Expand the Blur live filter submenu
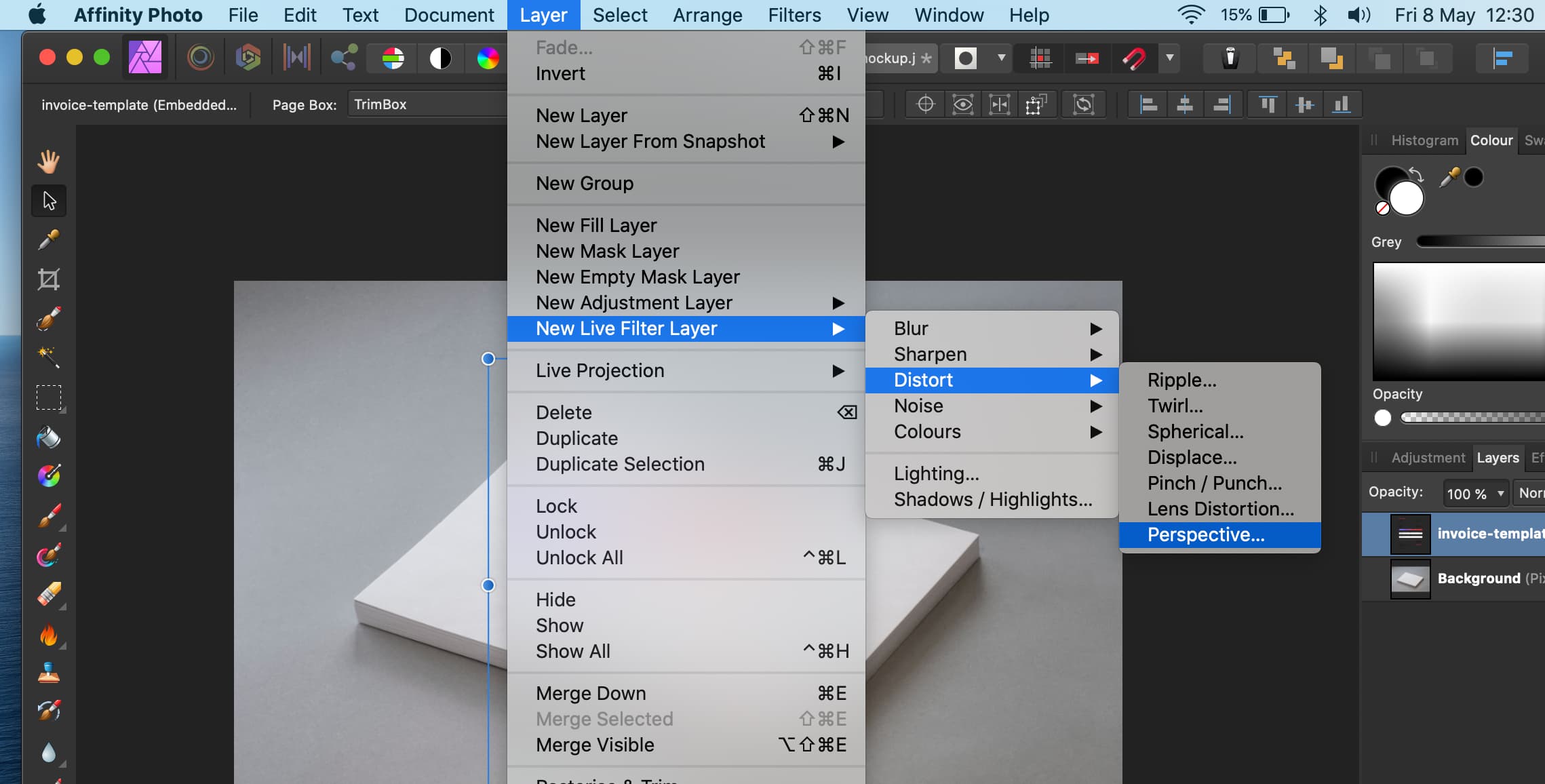 pos(992,328)
